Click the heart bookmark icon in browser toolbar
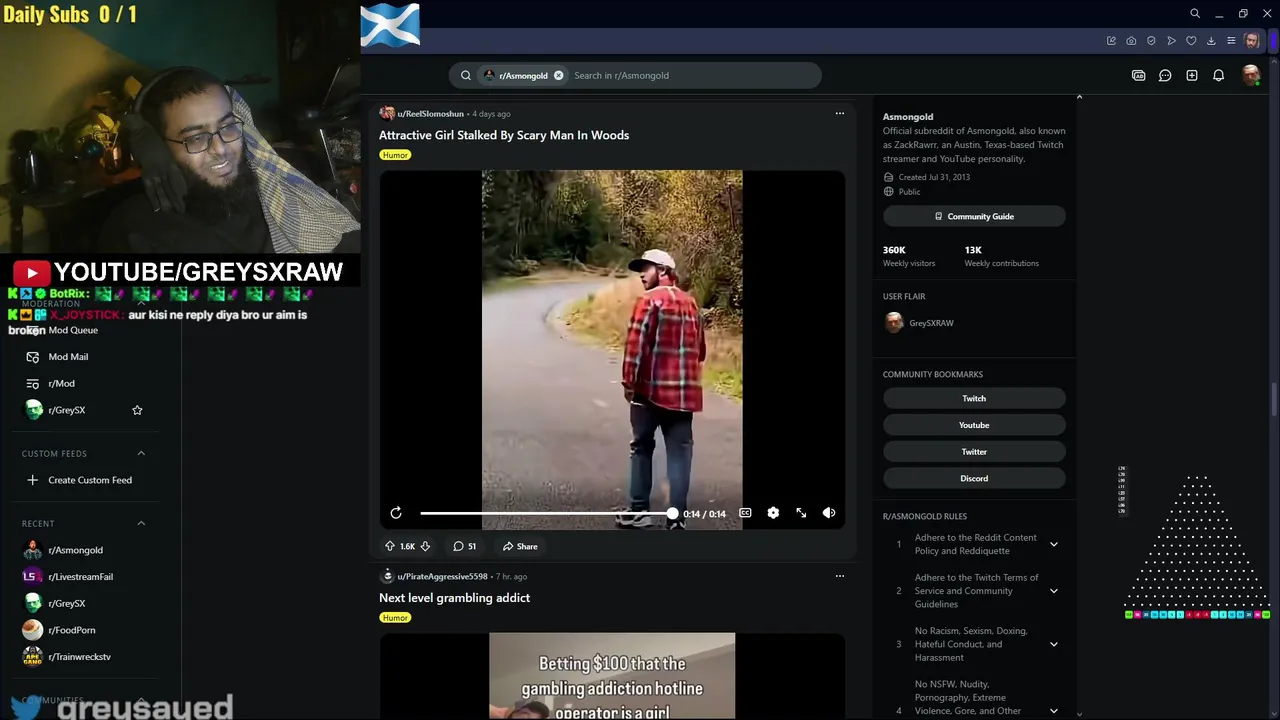This screenshot has height=720, width=1280. click(x=1191, y=41)
